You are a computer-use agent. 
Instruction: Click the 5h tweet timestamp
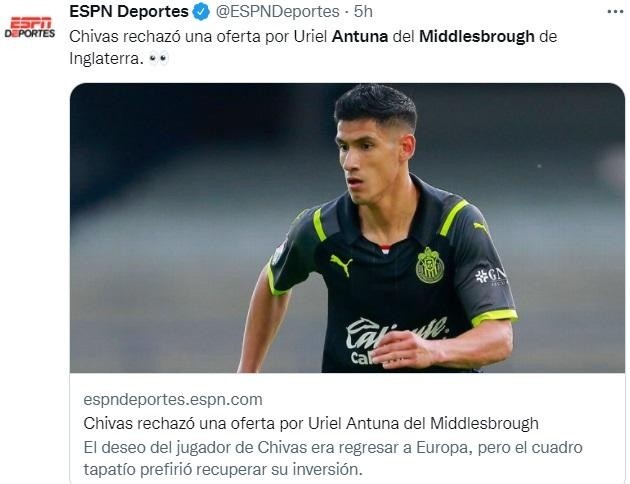[363, 12]
